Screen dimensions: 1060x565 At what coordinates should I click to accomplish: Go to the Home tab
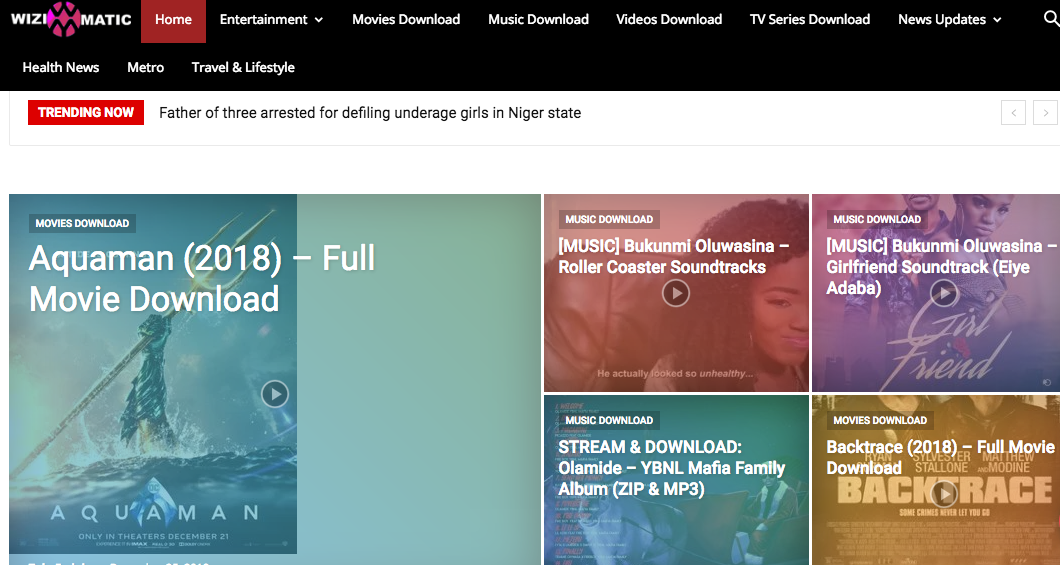click(173, 20)
